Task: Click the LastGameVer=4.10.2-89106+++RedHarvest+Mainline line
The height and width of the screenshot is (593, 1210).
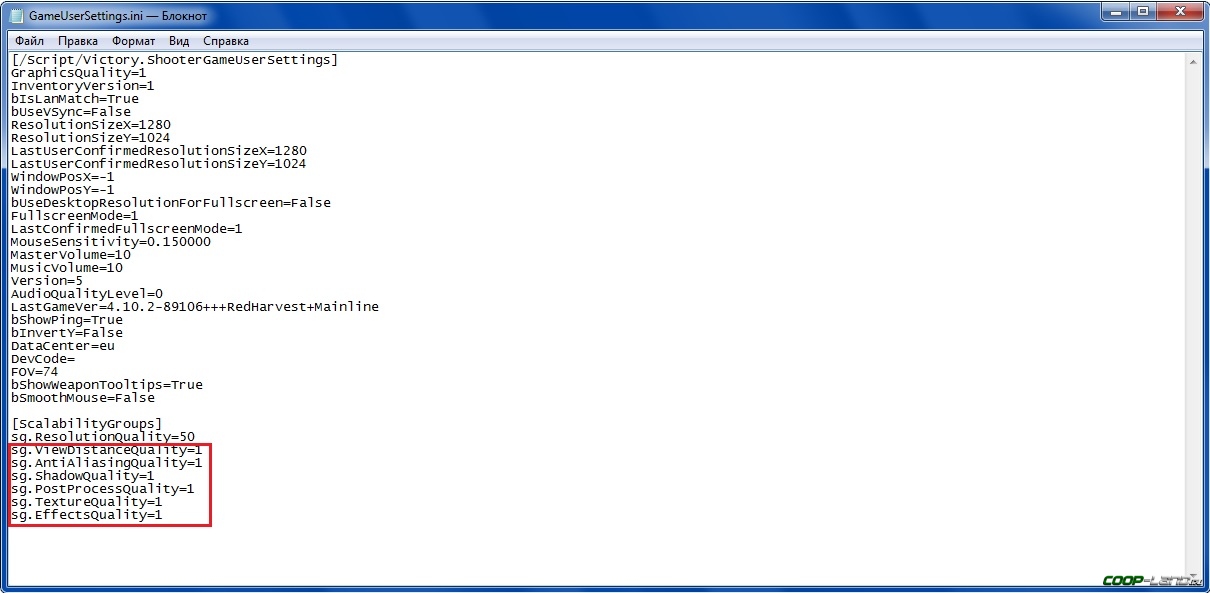Action: (194, 307)
